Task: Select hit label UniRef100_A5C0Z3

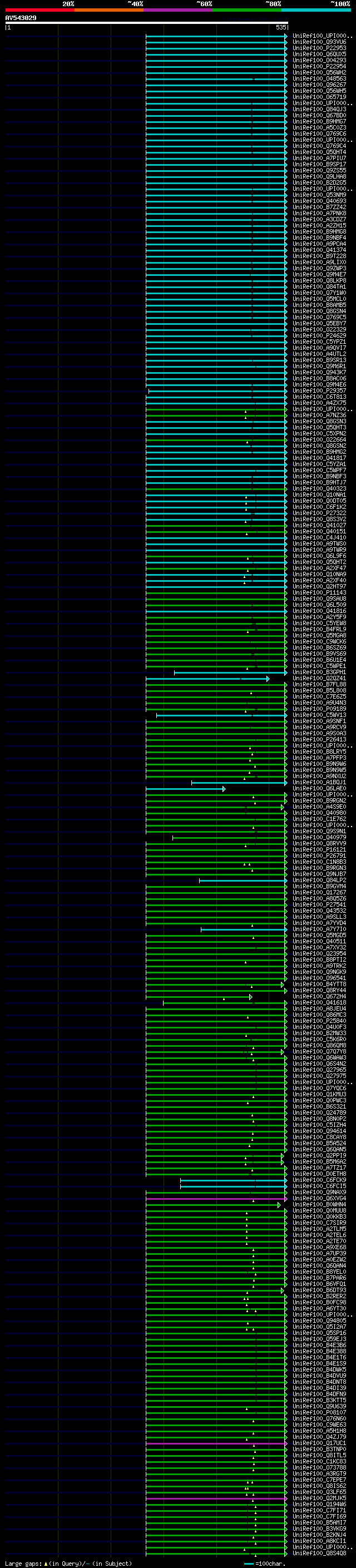Action: 319,128
